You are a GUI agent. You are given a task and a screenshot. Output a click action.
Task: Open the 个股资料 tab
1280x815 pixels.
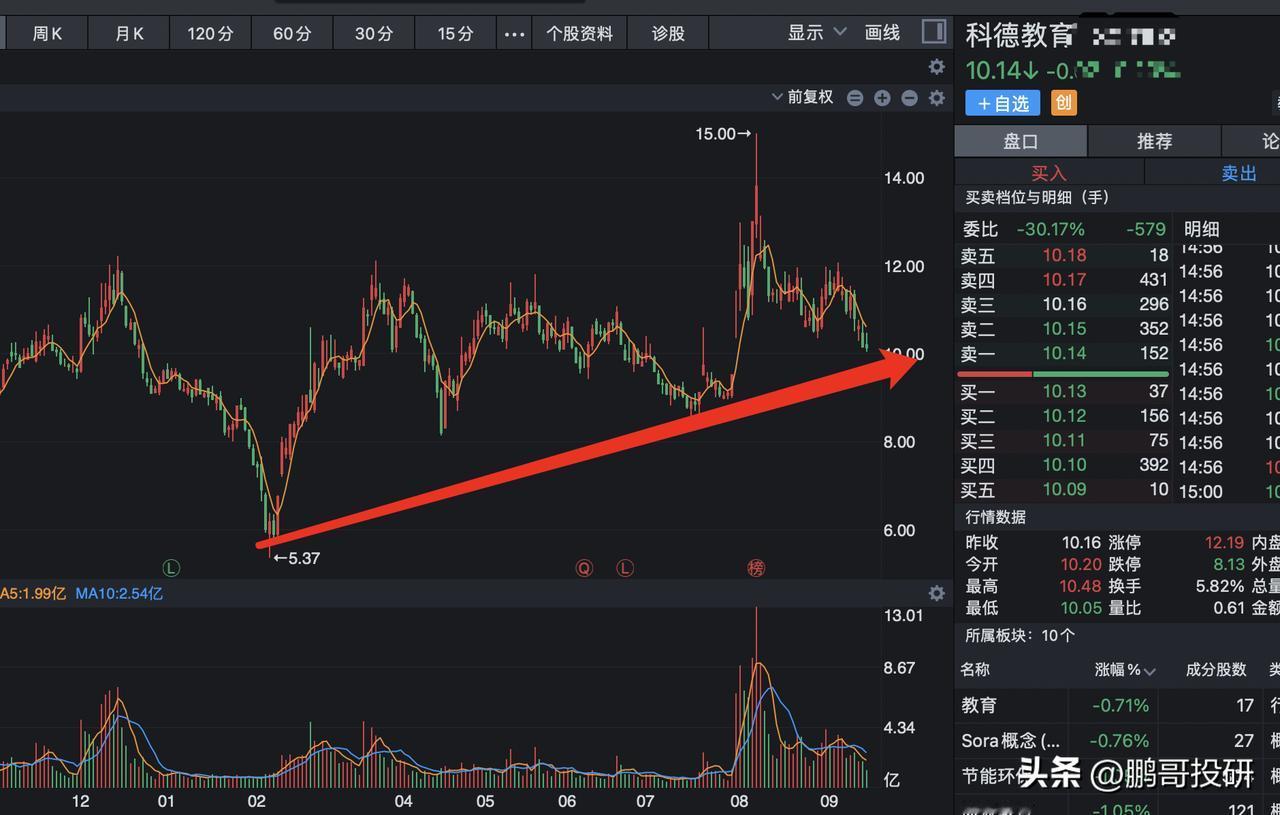(579, 34)
